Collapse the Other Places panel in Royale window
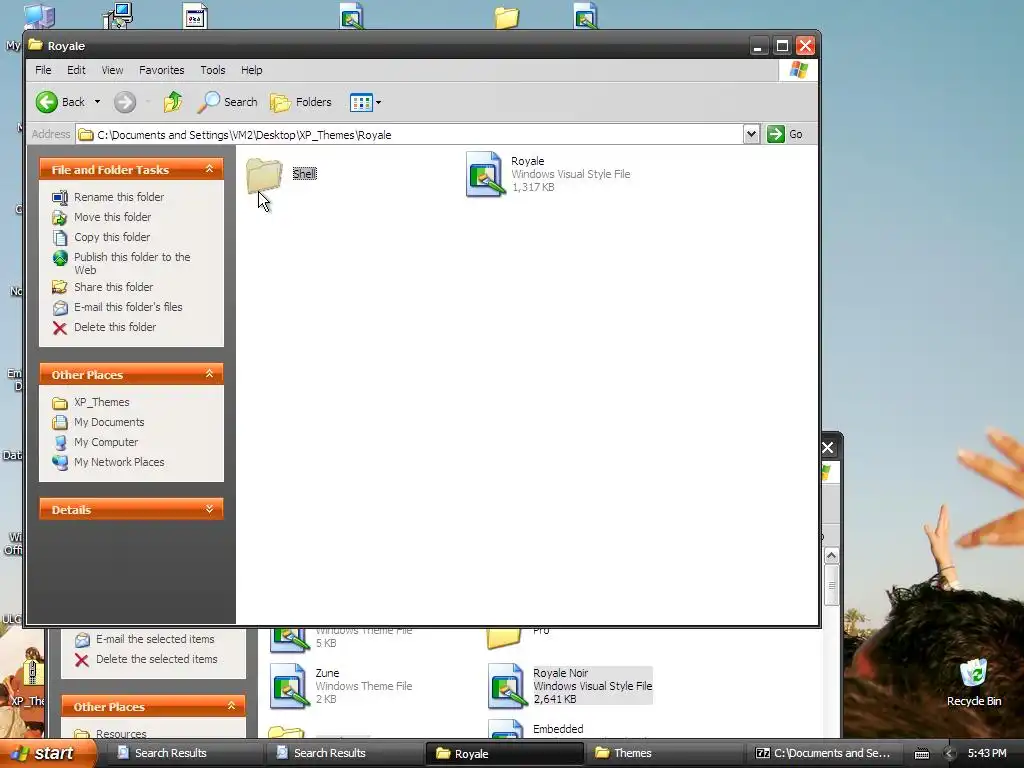Image resolution: width=1024 pixels, height=768 pixels. (210, 374)
